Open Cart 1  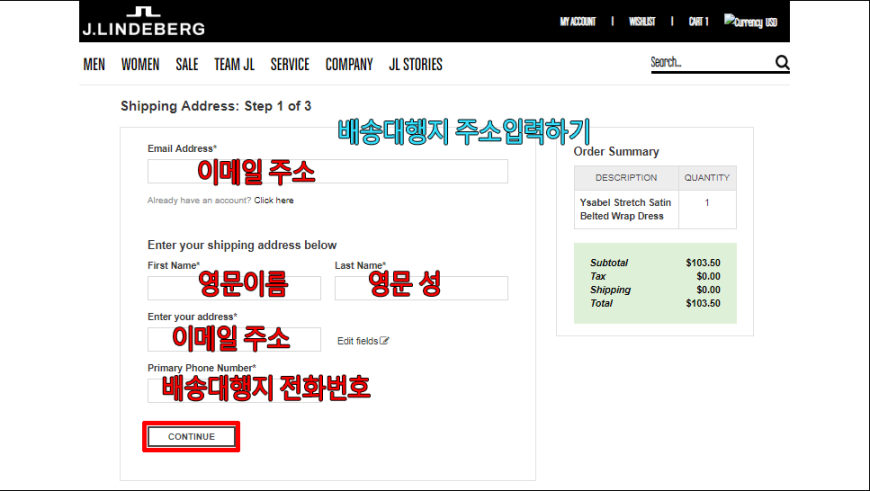(699, 22)
